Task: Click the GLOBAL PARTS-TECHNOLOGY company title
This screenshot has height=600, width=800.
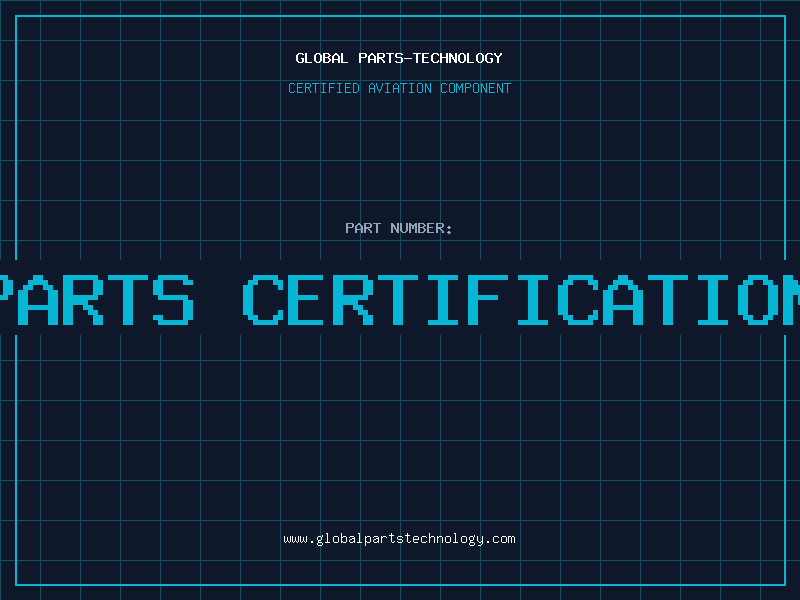Action: (x=399, y=58)
